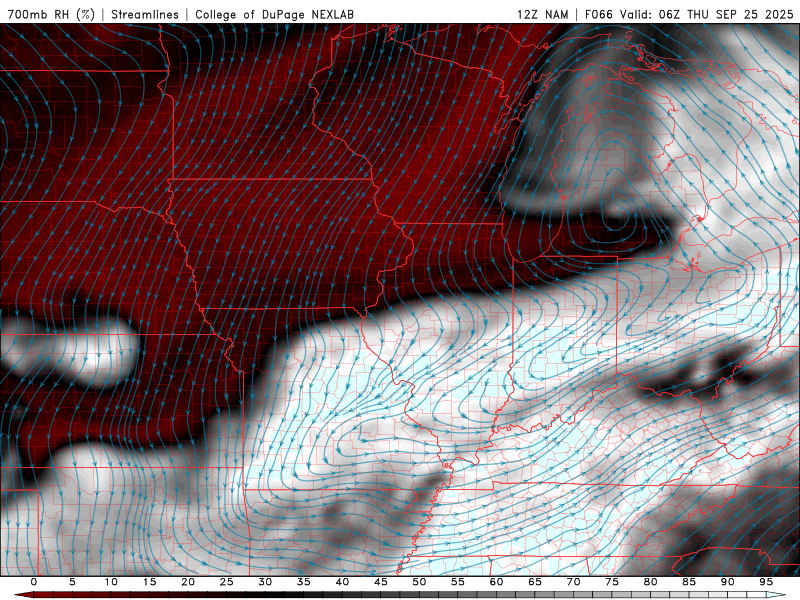Click "College of DuPage NEXLAB" text

coord(274,14)
